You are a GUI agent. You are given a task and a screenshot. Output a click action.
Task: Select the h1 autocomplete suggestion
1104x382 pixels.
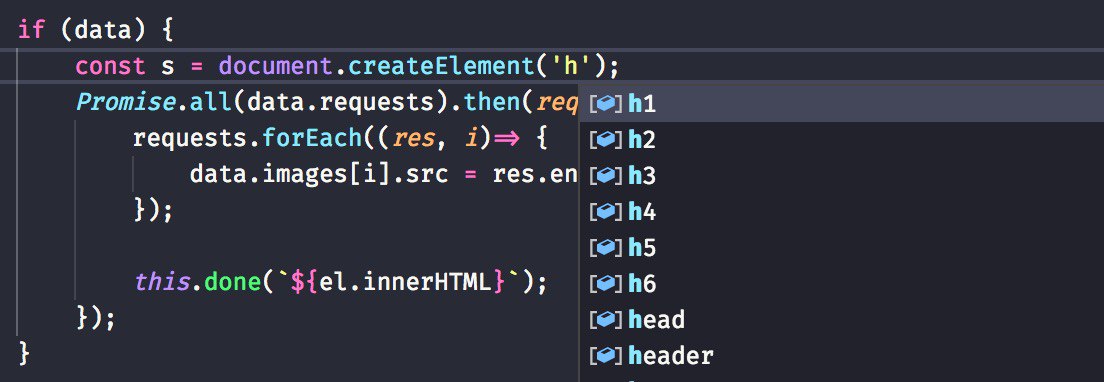pos(841,104)
